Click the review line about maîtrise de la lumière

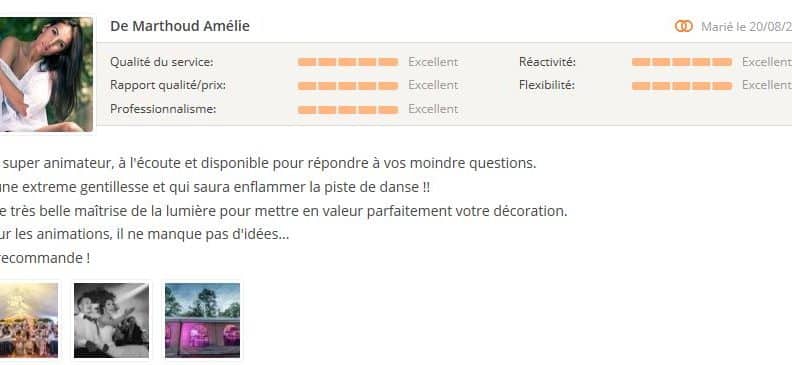[x=283, y=211]
